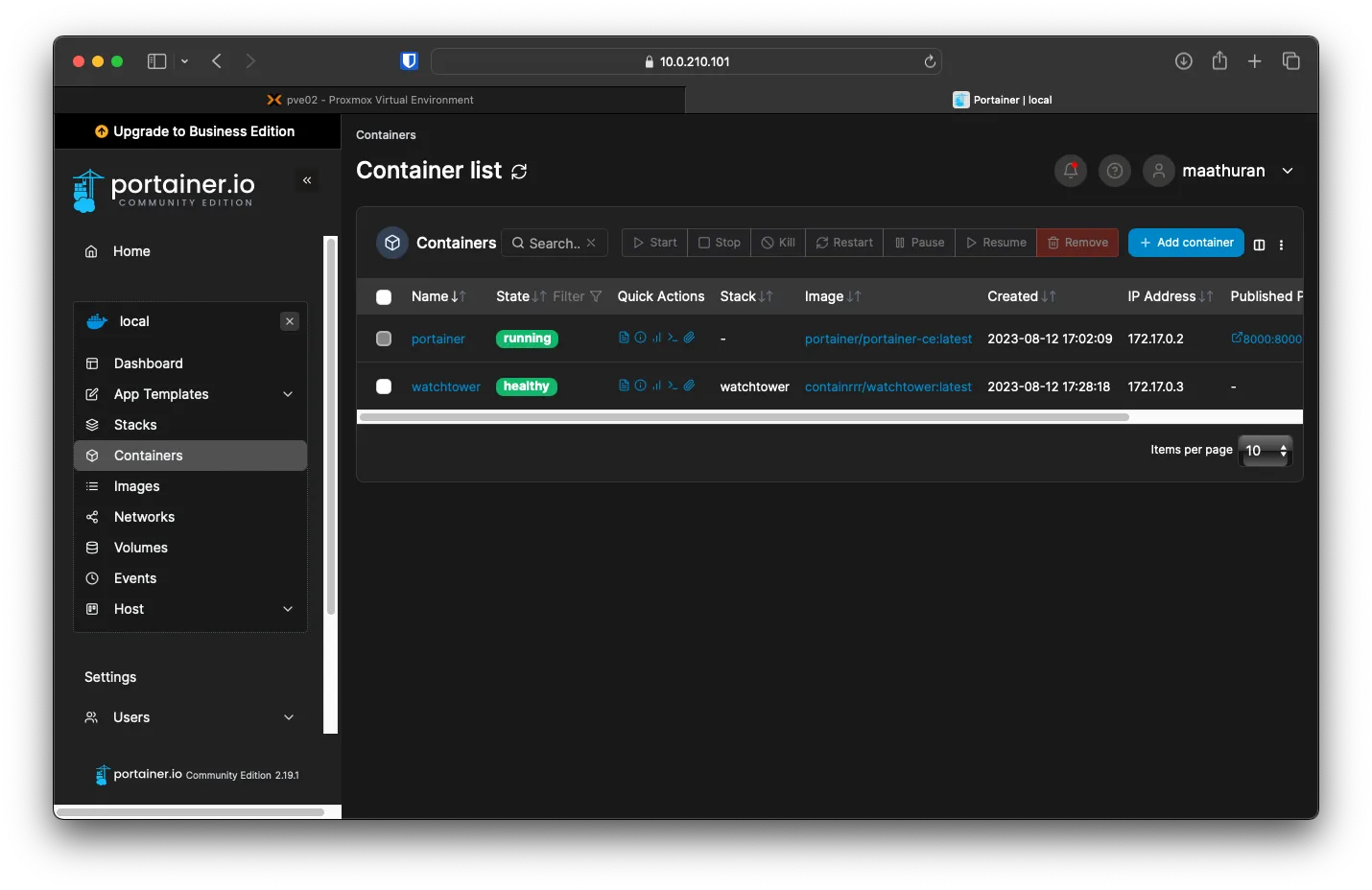The image size is (1372, 890).
Task: Expand the Users settings menu
Action: 288,717
